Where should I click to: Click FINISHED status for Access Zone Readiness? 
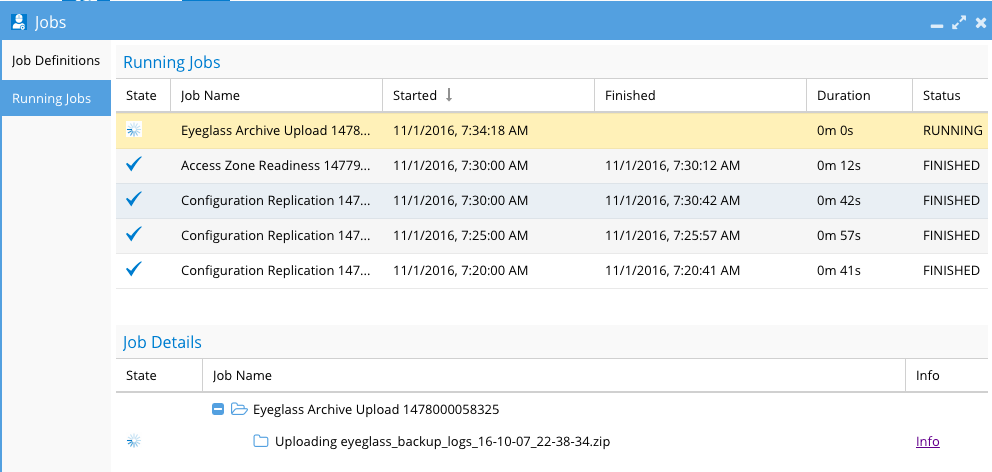point(951,166)
